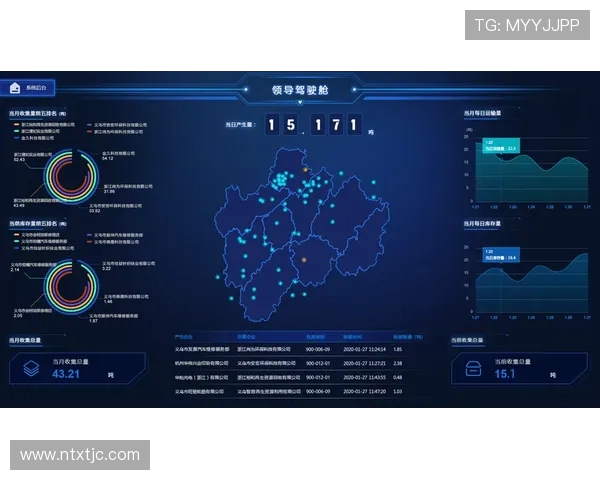The image size is (600, 480).
Task: Click the 领导驾驶舱 title banner
Action: (299, 91)
